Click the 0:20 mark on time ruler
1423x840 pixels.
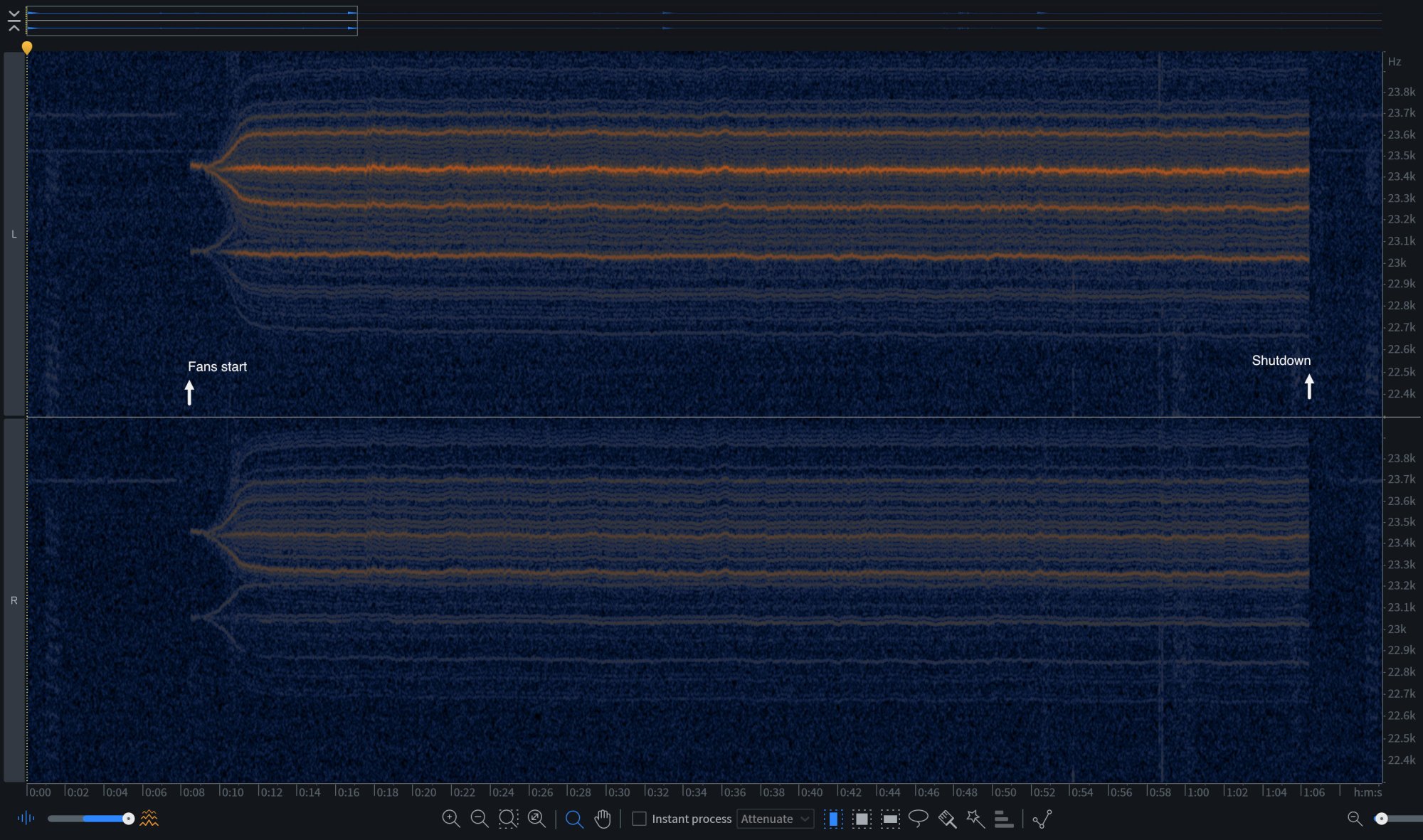(425, 792)
